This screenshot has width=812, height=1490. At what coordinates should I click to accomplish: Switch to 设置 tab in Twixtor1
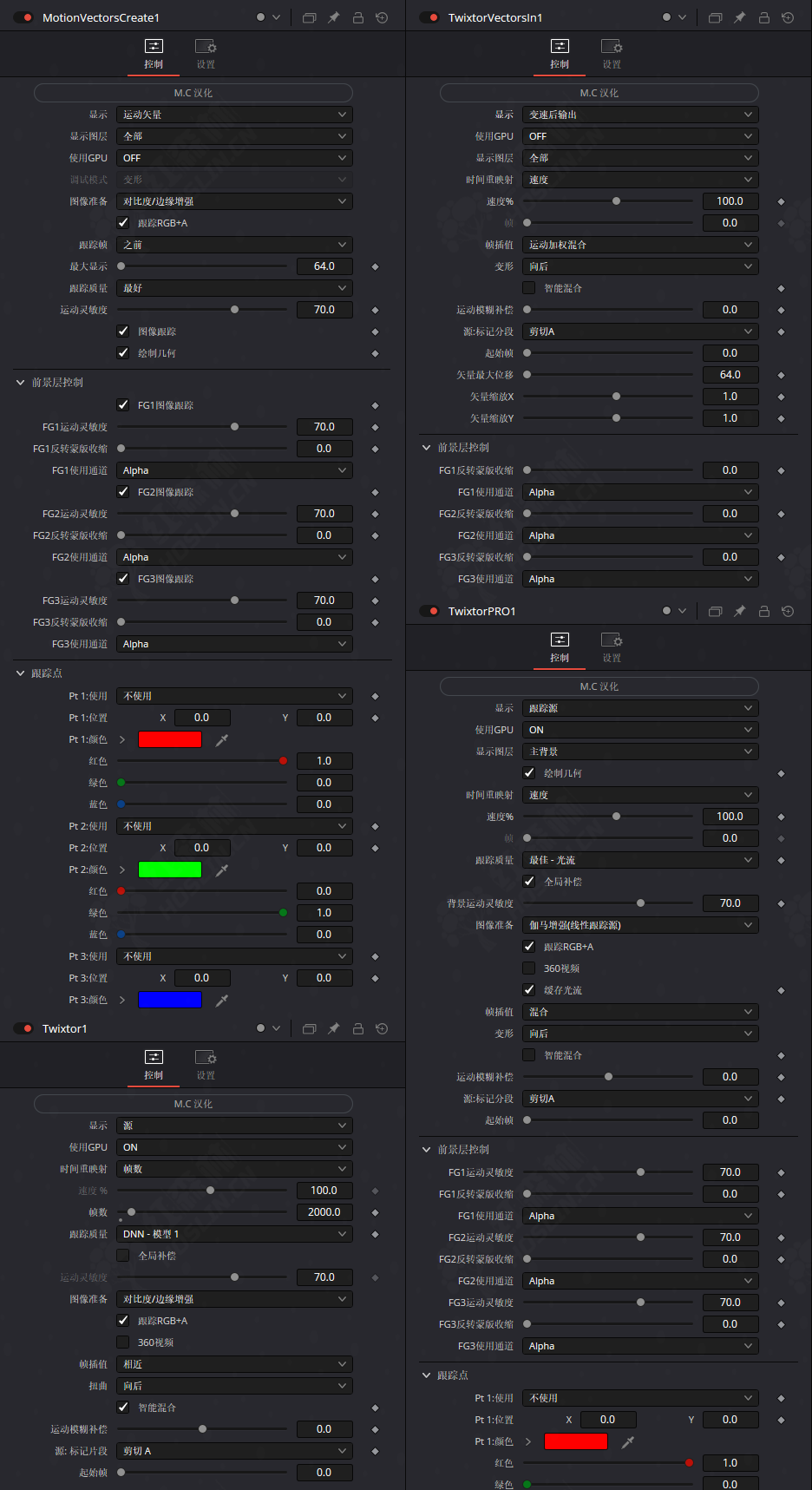pyautogui.click(x=206, y=1065)
